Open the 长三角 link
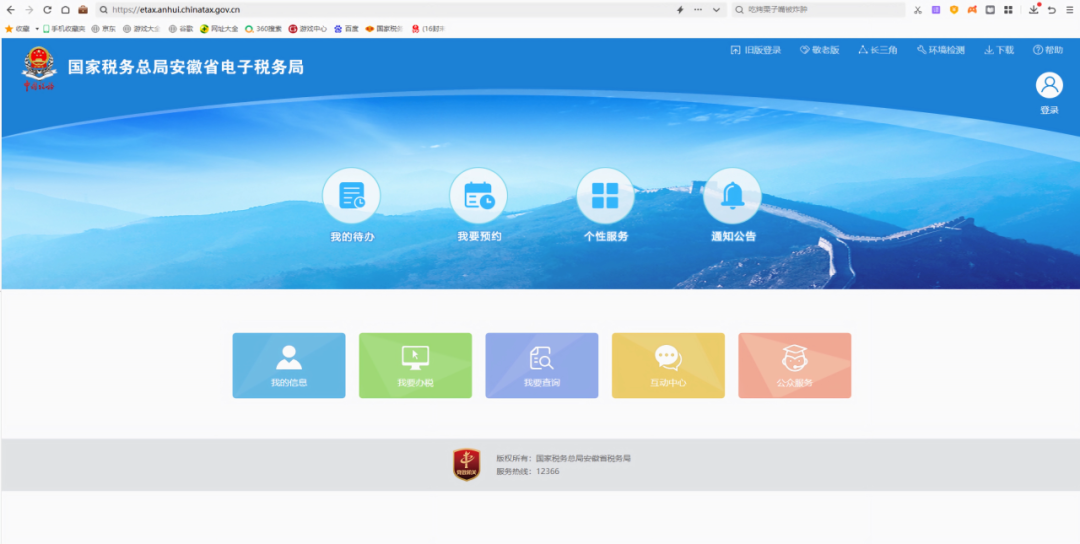Image resolution: width=1080 pixels, height=544 pixels. pos(878,50)
